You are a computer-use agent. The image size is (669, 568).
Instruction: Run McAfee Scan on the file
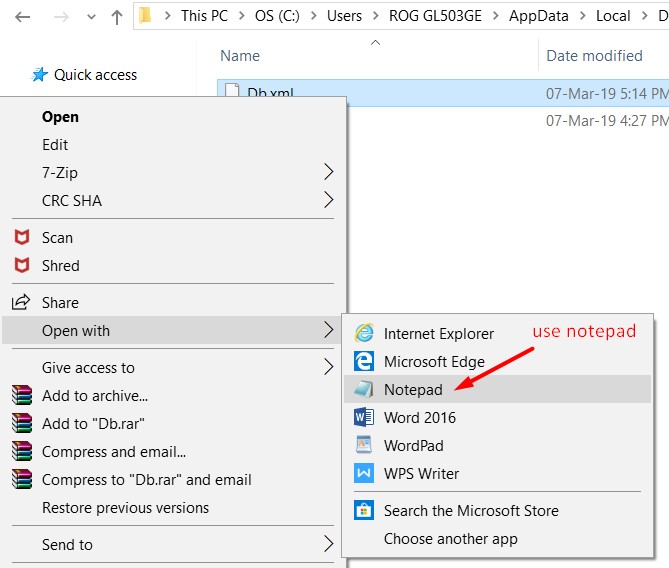57,237
